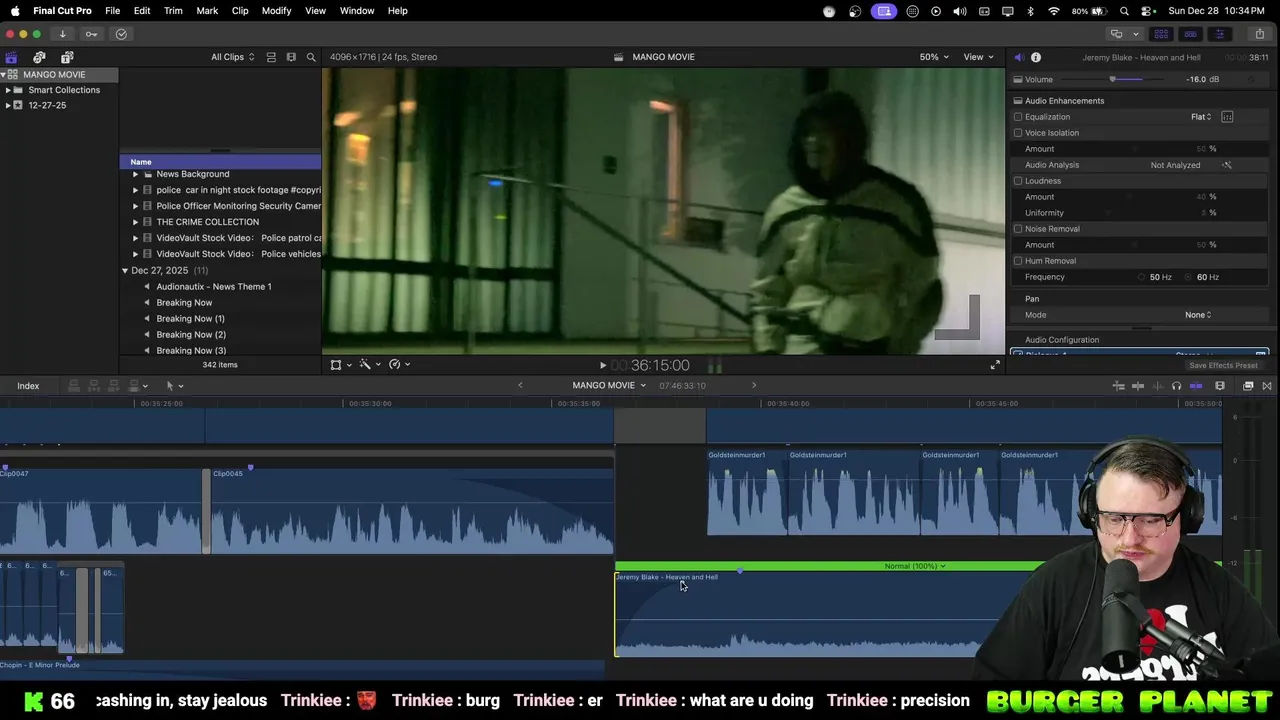The width and height of the screenshot is (1280, 720).
Task: Show or hide the Browser panel
Action: click(1161, 34)
